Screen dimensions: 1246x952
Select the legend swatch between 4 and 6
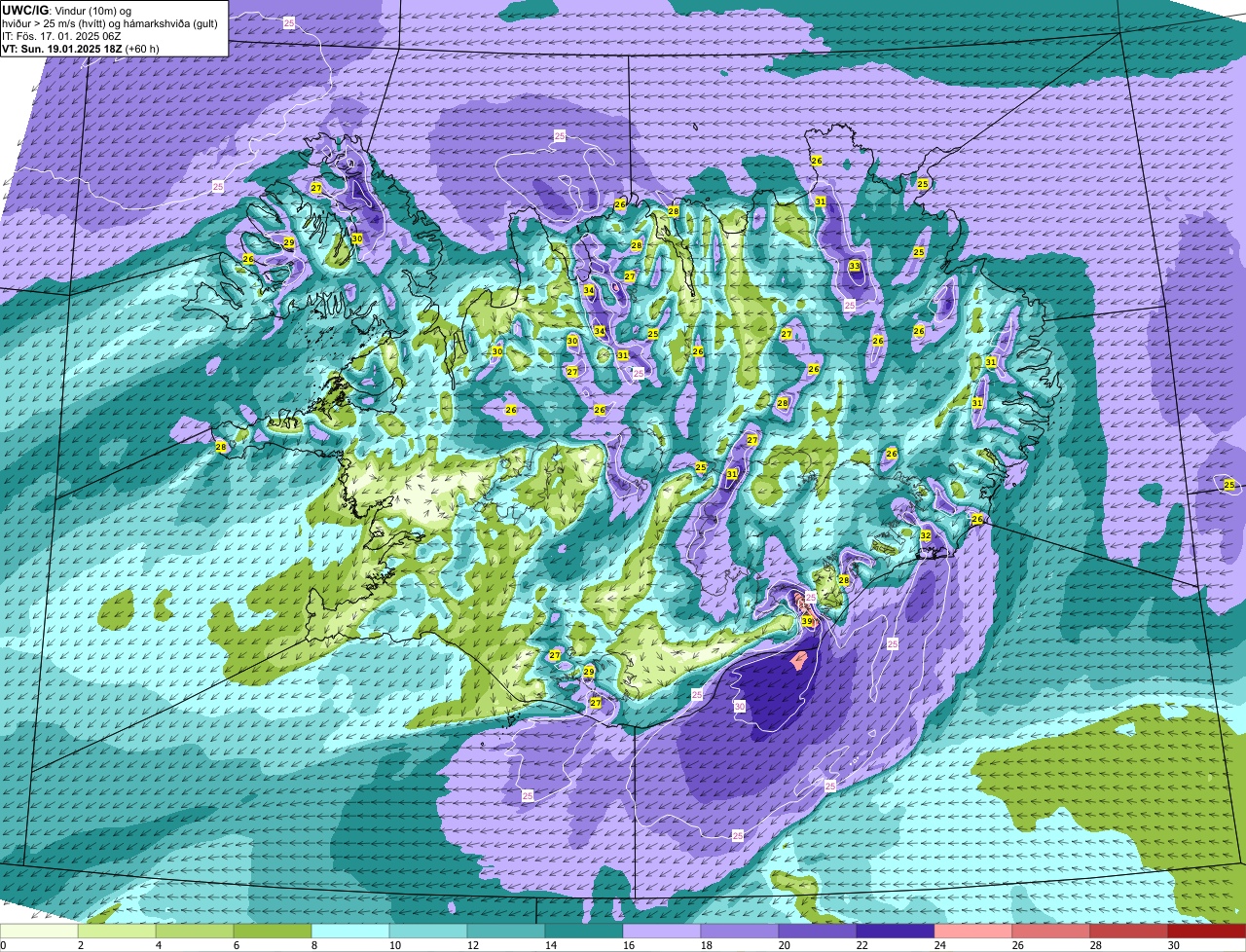(x=195, y=931)
